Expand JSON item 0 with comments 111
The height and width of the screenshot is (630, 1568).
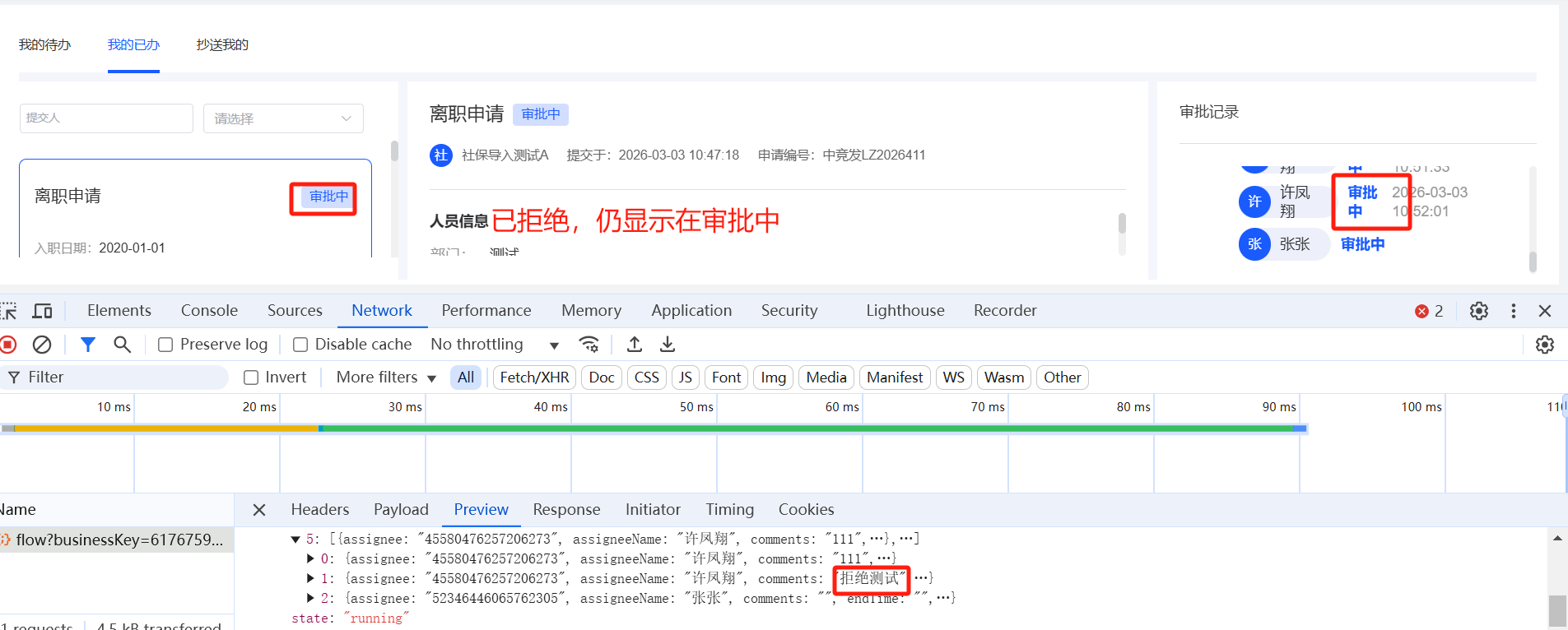pyautogui.click(x=310, y=559)
